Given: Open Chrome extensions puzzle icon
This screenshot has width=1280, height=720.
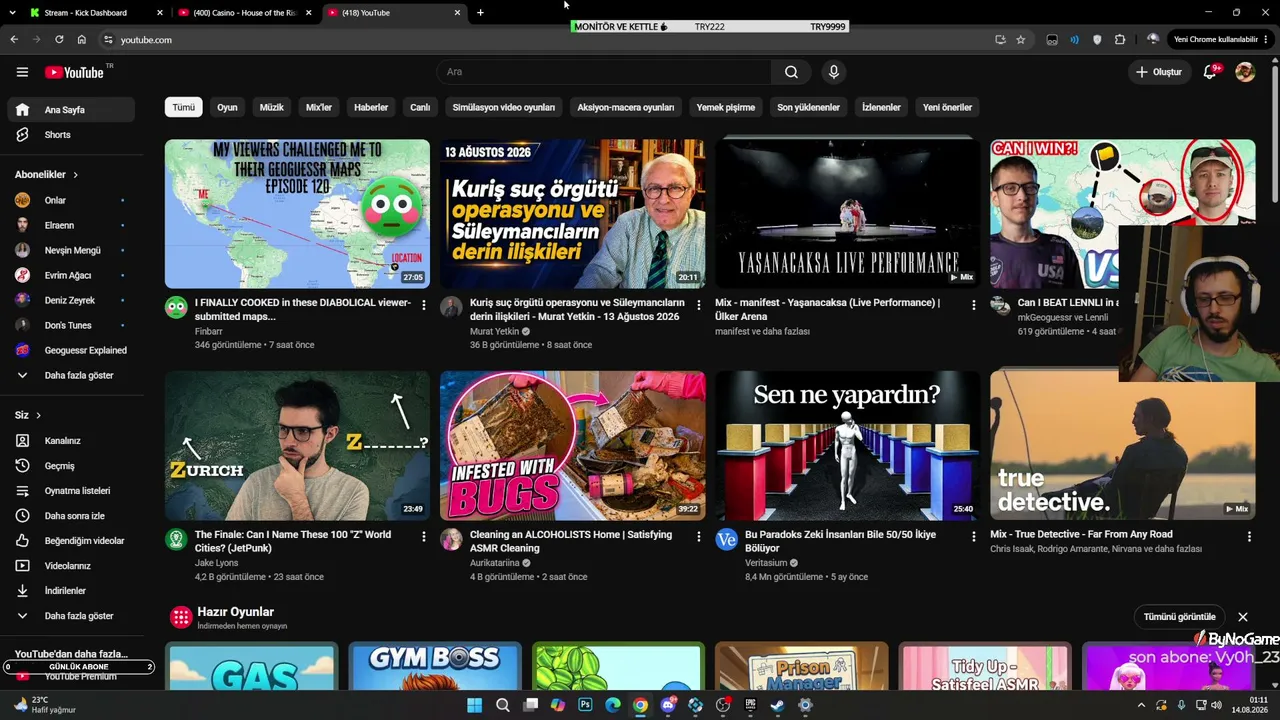Looking at the screenshot, I should (1120, 40).
